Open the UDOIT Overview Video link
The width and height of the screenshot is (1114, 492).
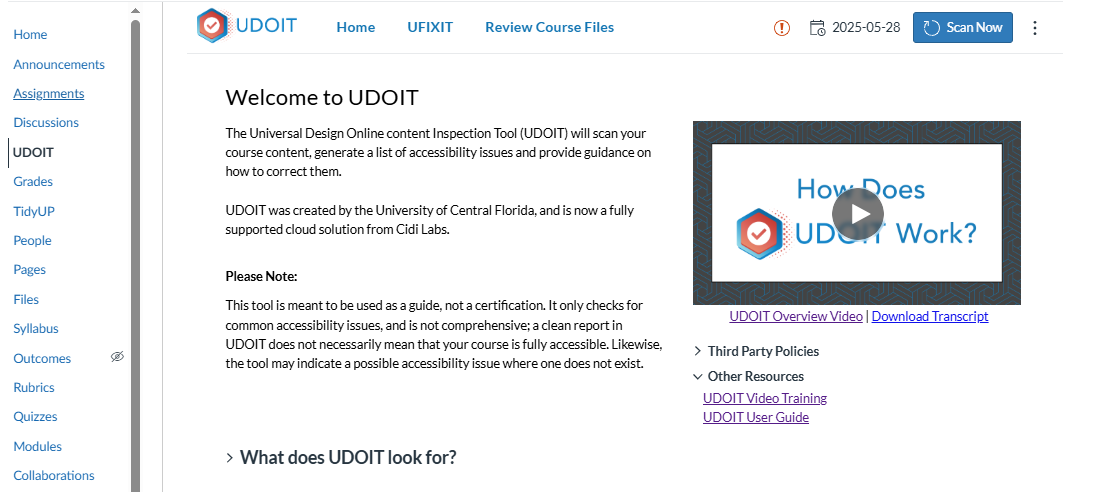point(796,317)
